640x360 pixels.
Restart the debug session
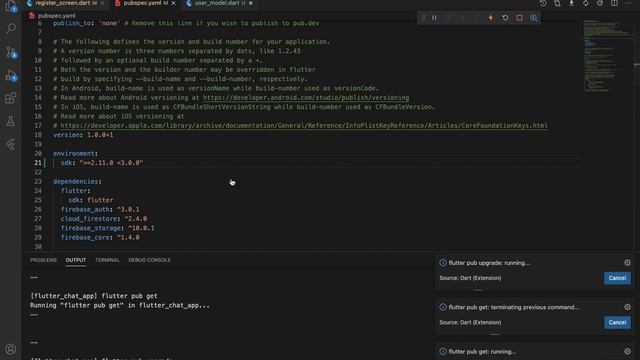pos(505,18)
